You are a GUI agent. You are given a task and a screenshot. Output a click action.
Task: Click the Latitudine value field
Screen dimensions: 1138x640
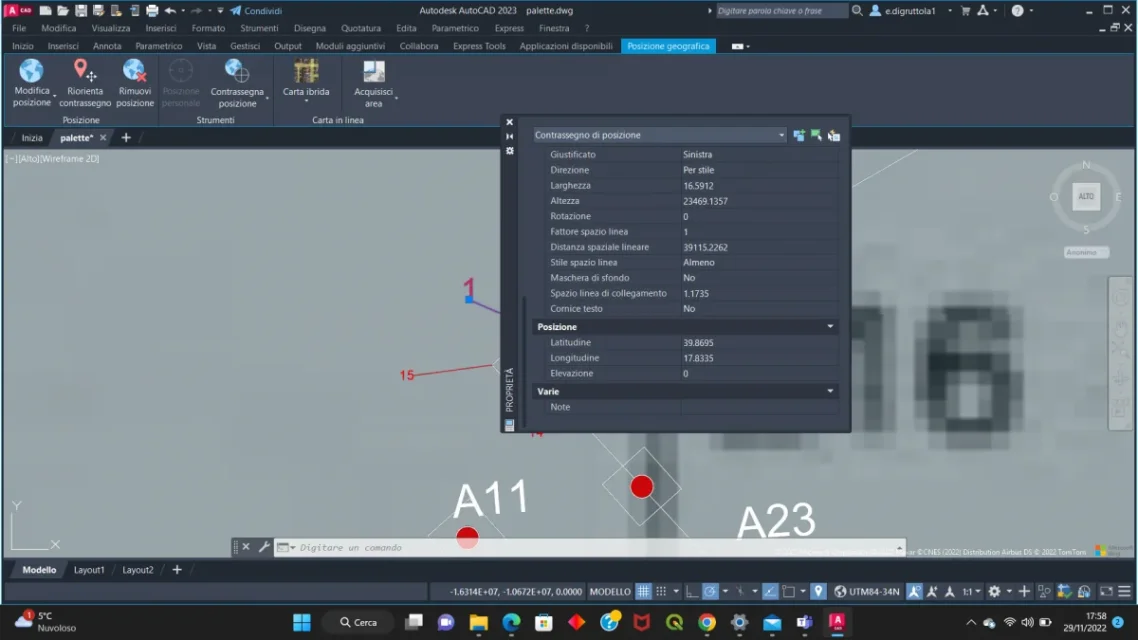(758, 343)
